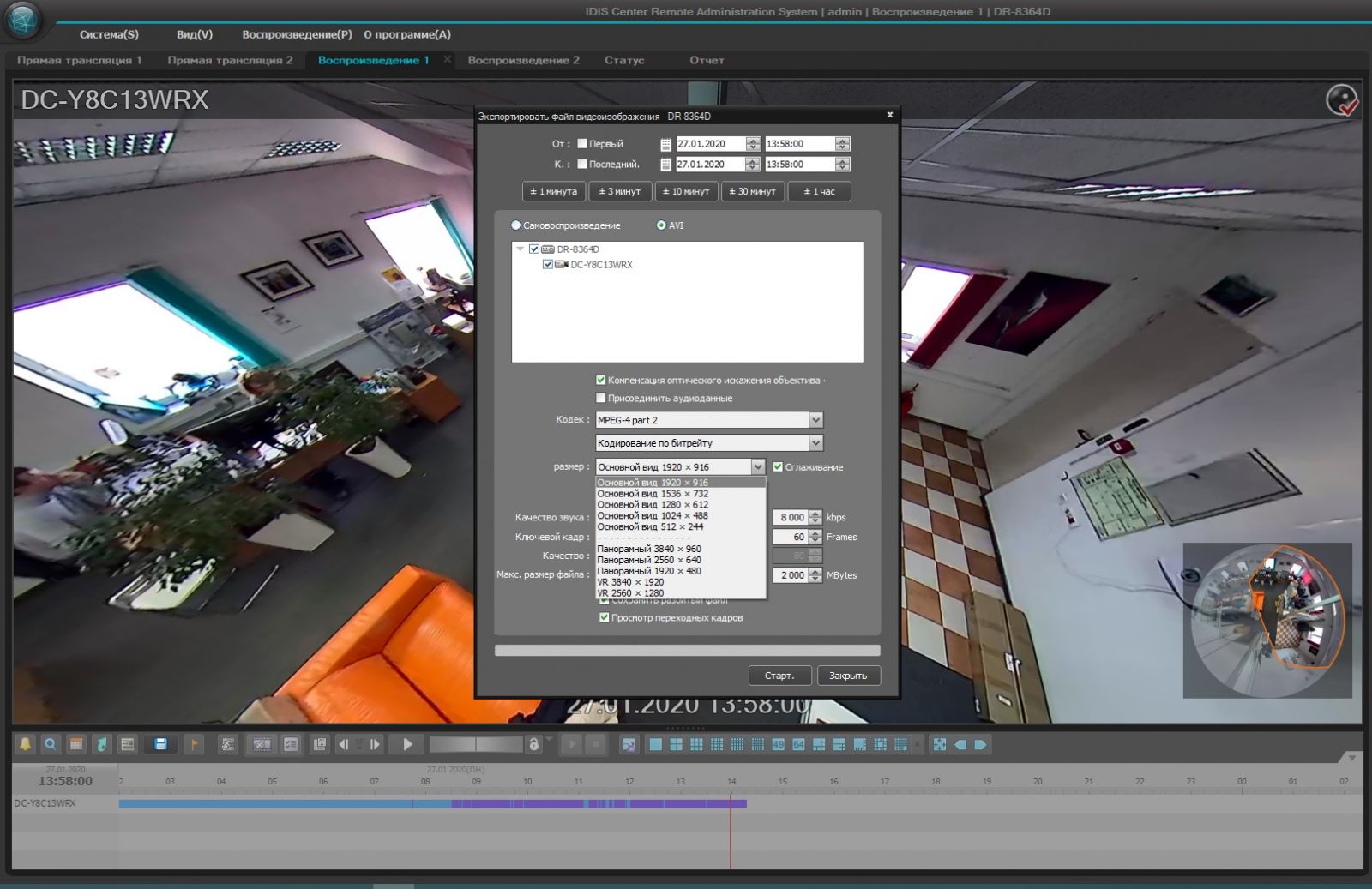The image size is (1372, 889).
Task: Click the 64-channel layout icon
Action: [798, 744]
